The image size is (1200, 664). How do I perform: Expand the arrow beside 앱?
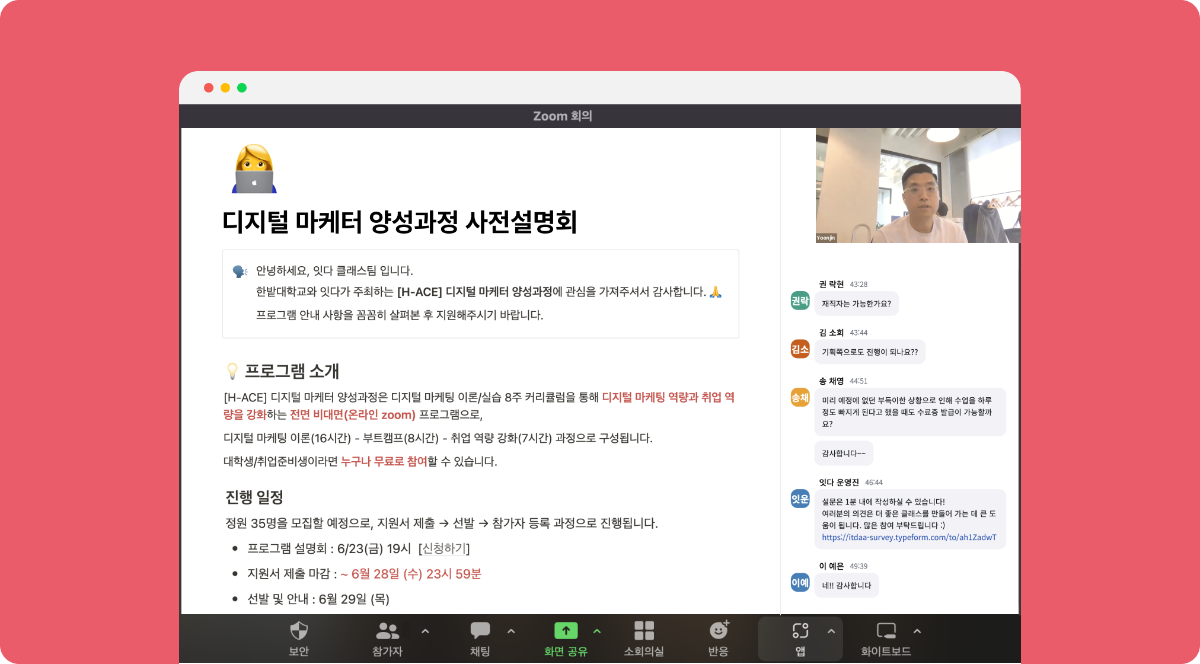pyautogui.click(x=831, y=631)
